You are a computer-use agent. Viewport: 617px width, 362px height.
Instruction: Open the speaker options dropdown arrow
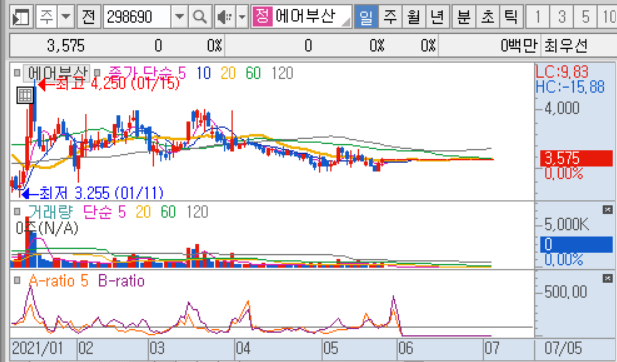(242, 17)
